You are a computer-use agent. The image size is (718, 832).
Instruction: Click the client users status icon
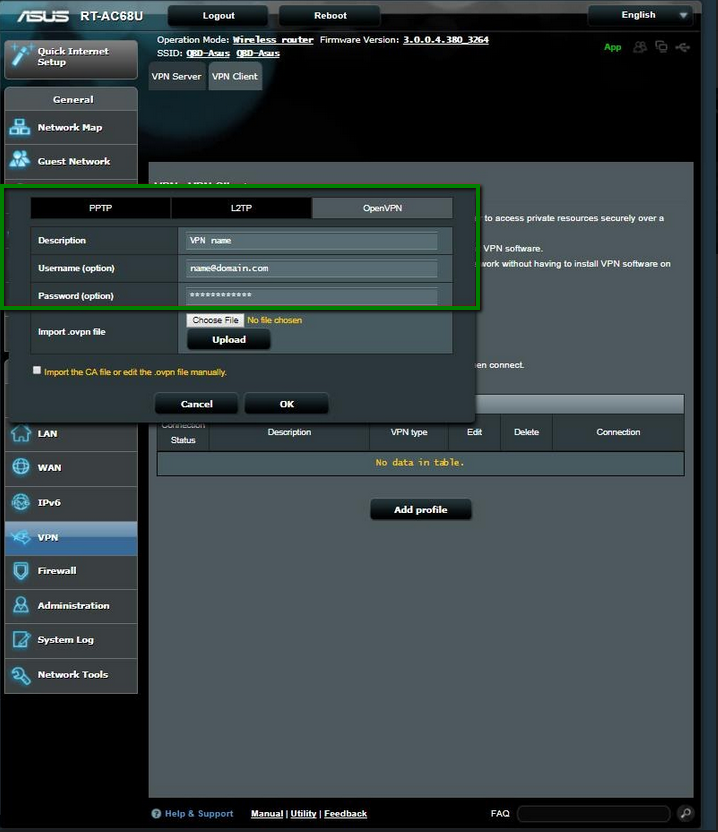(x=640, y=47)
